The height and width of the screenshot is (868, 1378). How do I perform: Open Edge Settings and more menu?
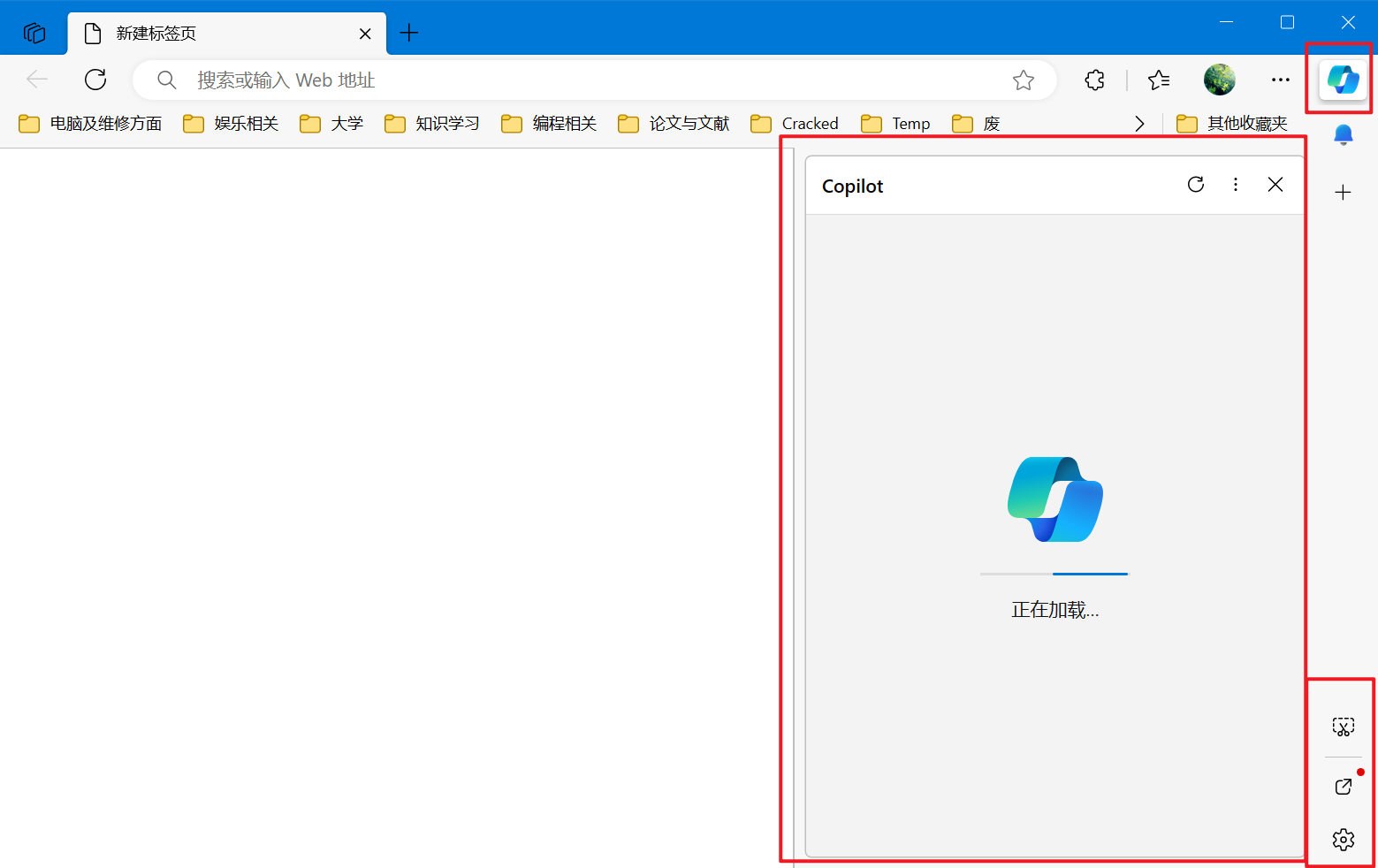[1280, 80]
